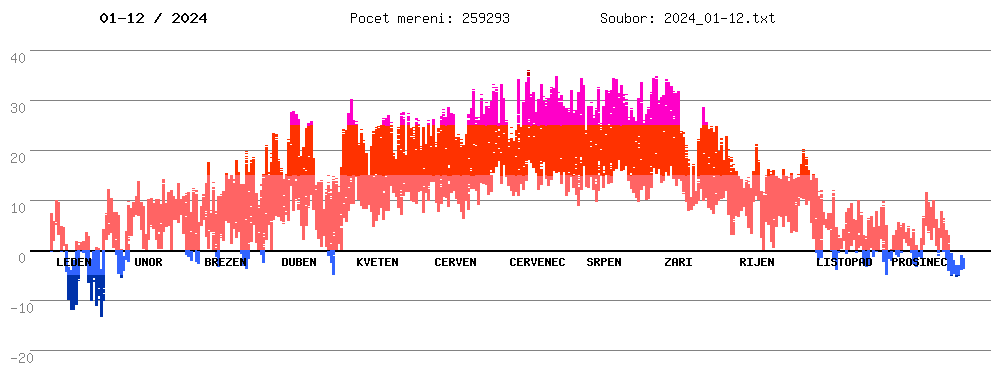Click the 40 axis label
This screenshot has height=380, width=1000.
[x=18, y=58]
